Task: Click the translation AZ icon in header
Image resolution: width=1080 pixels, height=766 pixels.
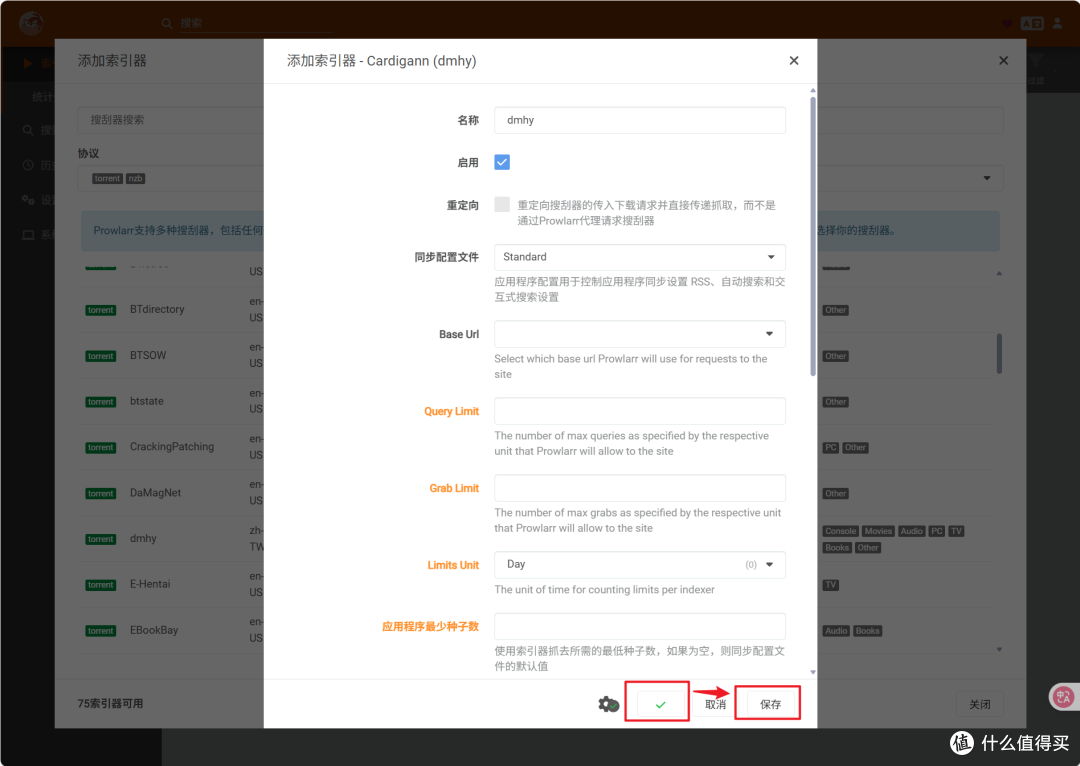Action: [1032, 23]
